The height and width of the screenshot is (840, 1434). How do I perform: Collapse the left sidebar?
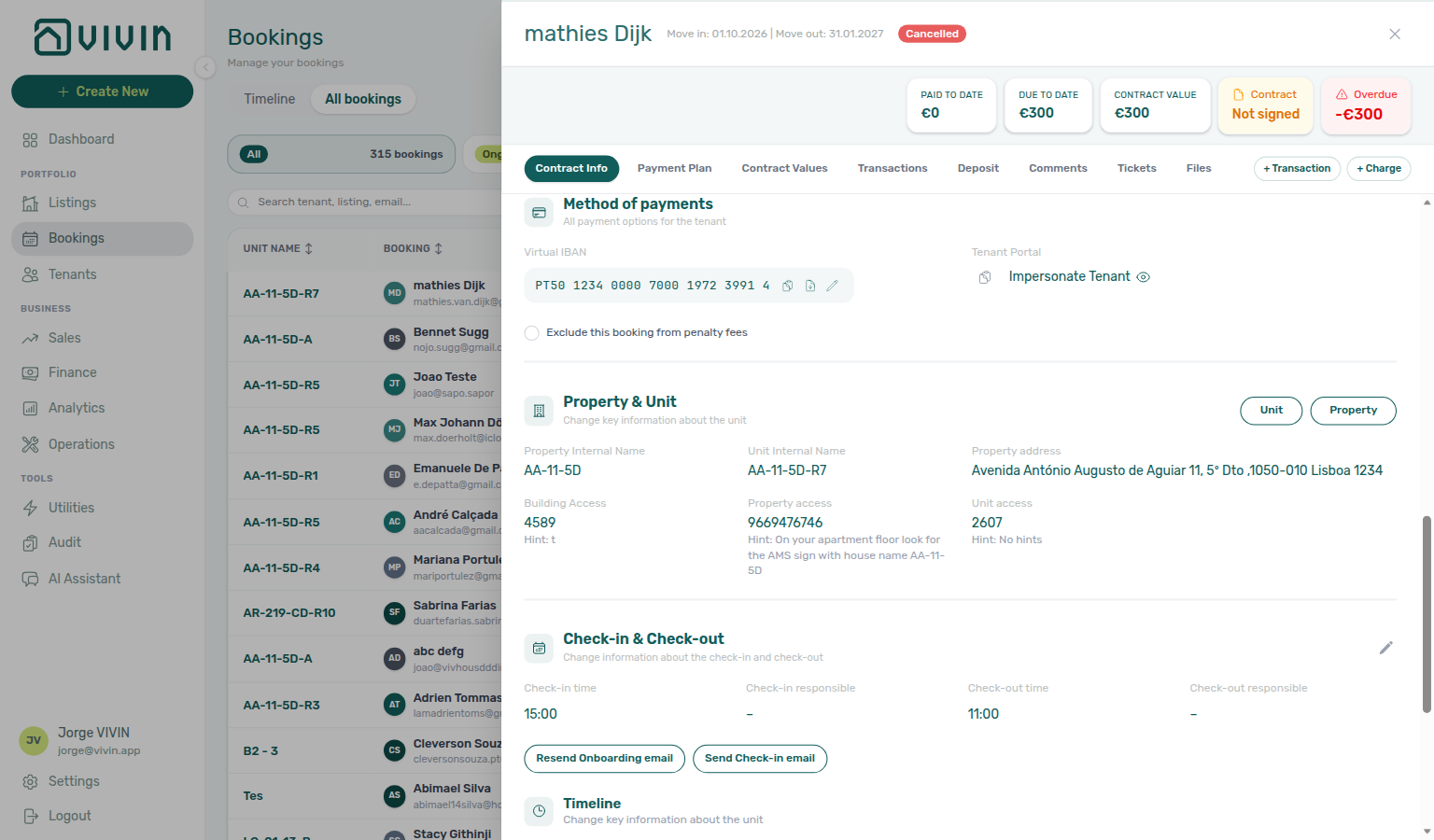205,67
